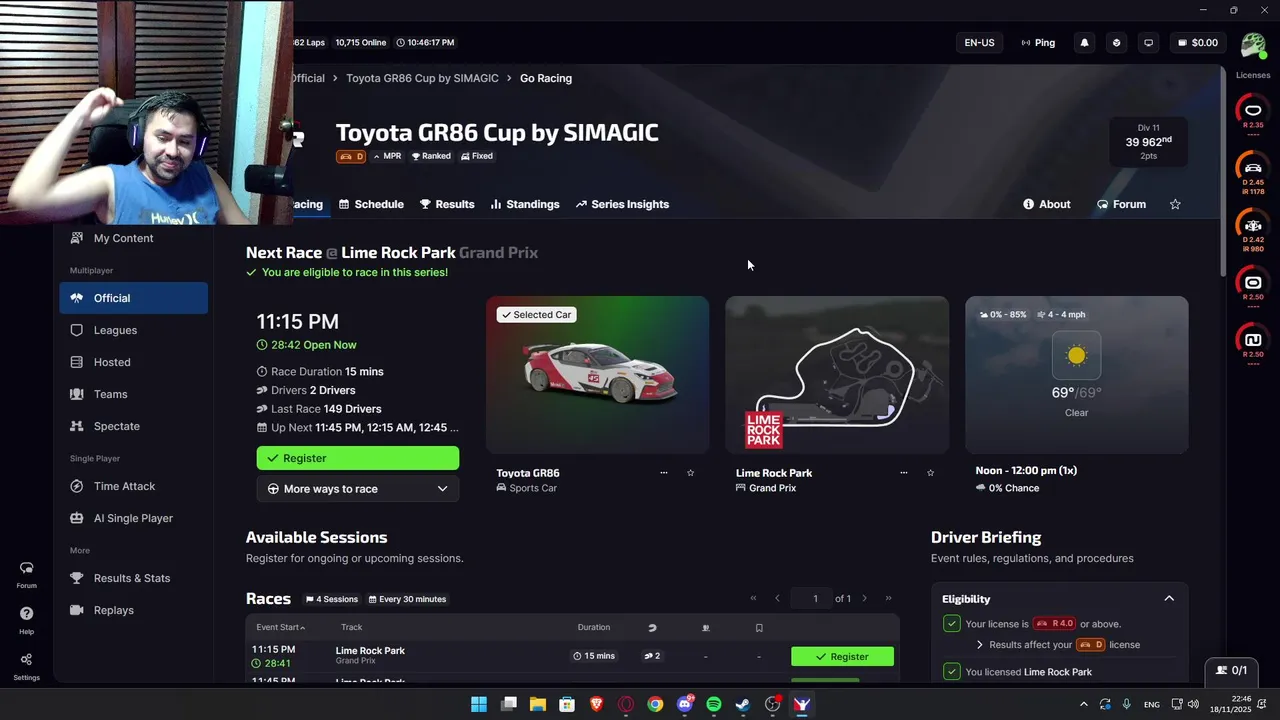
Task: Expand More ways to race dropdown
Action: (x=358, y=489)
